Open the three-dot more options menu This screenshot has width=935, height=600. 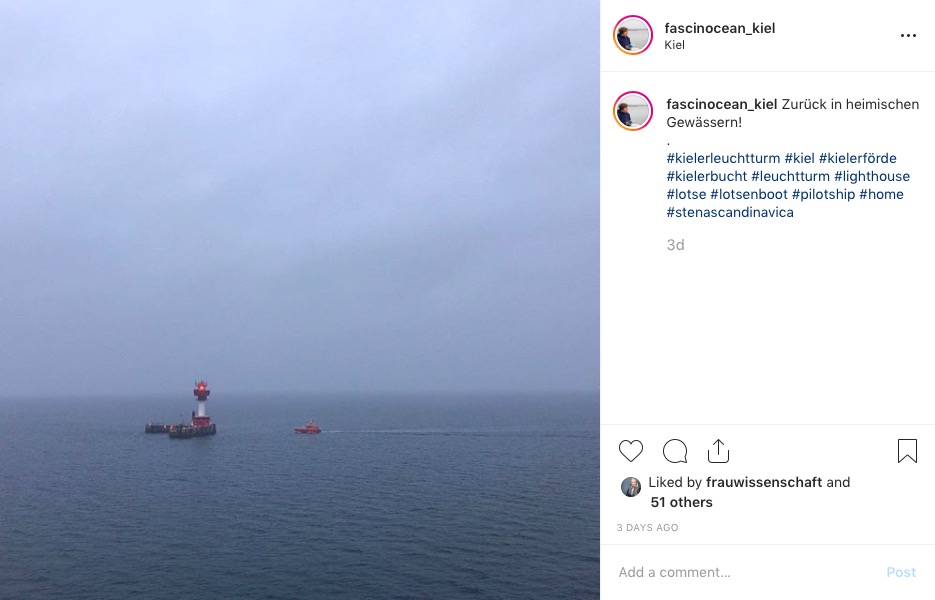click(x=908, y=36)
